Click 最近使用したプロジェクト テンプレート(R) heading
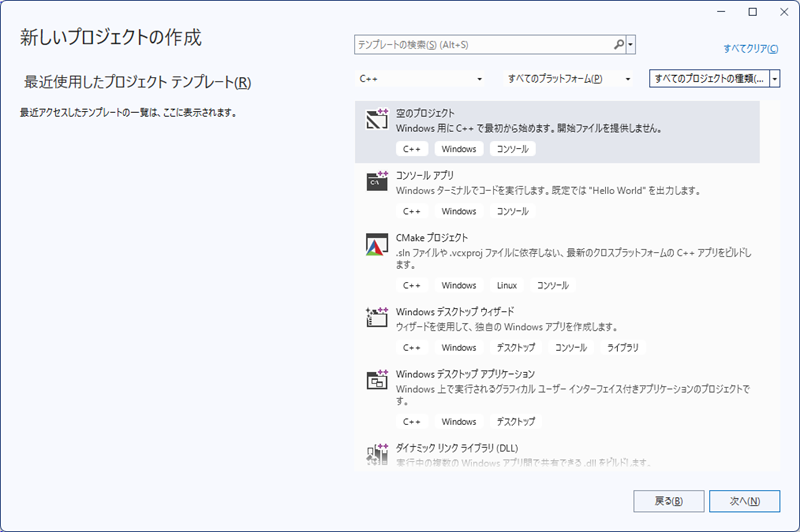Viewport: 800px width, 532px height. (x=137, y=83)
